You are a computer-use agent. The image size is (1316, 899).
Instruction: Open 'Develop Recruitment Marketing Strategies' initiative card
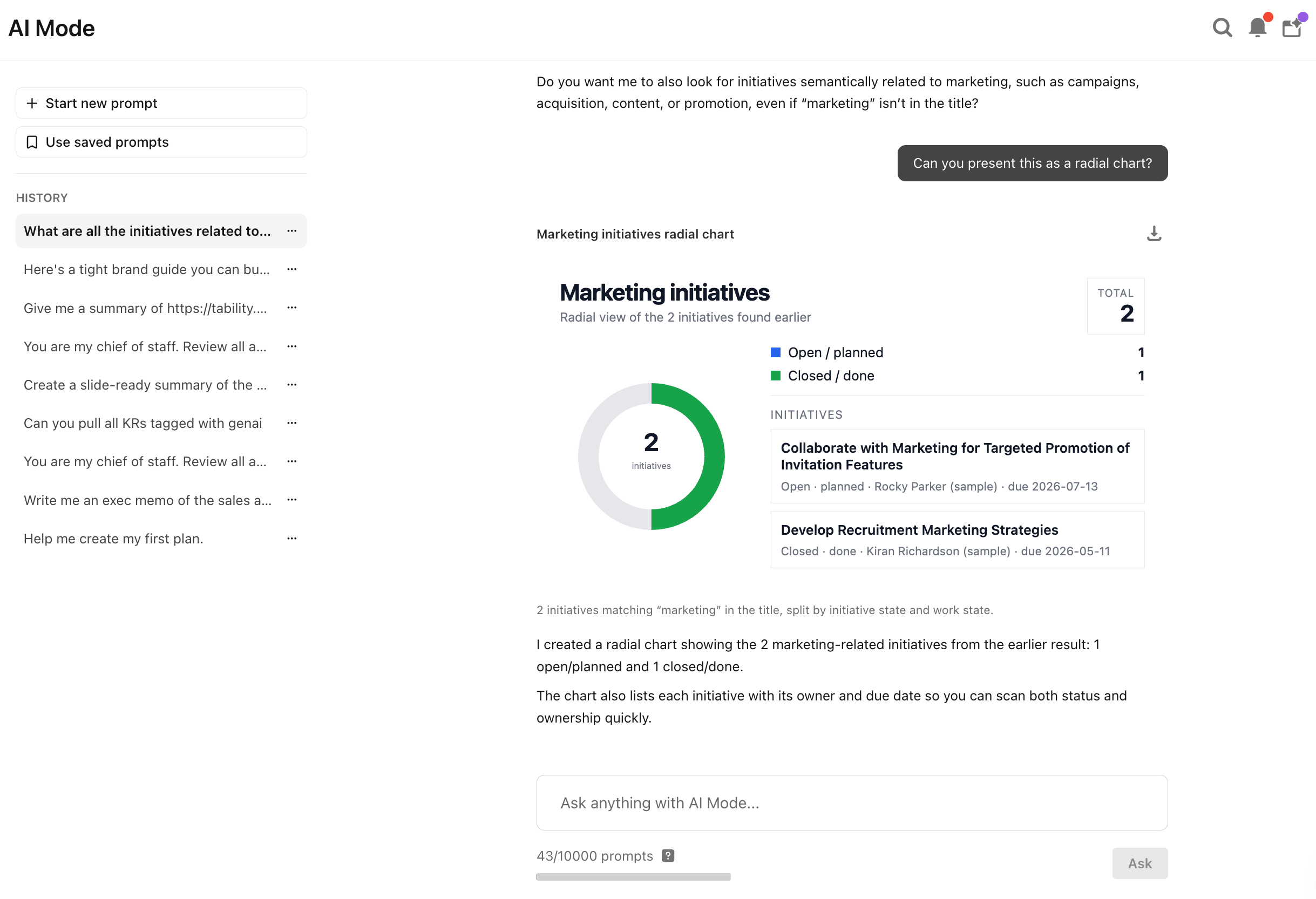click(957, 540)
